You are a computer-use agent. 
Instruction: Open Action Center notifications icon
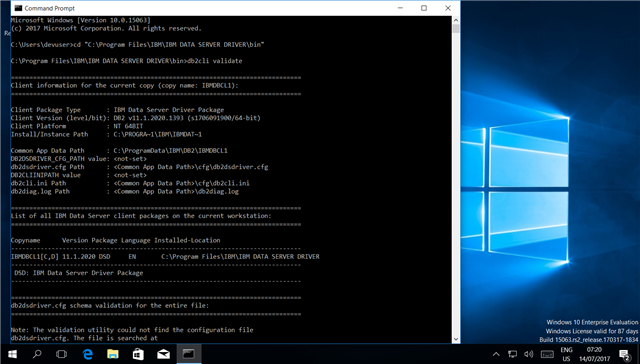click(x=624, y=354)
